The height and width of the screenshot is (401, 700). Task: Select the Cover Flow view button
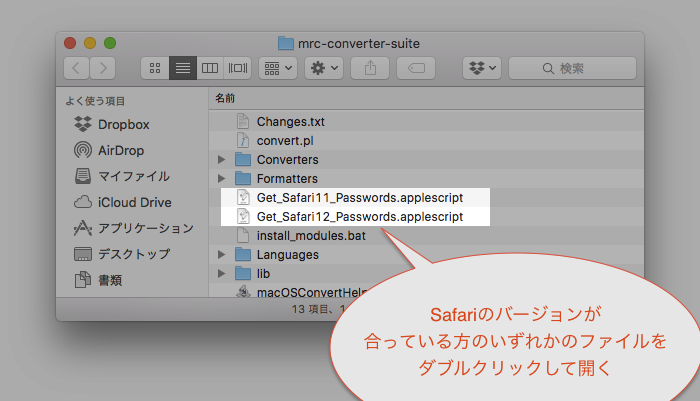(x=236, y=68)
